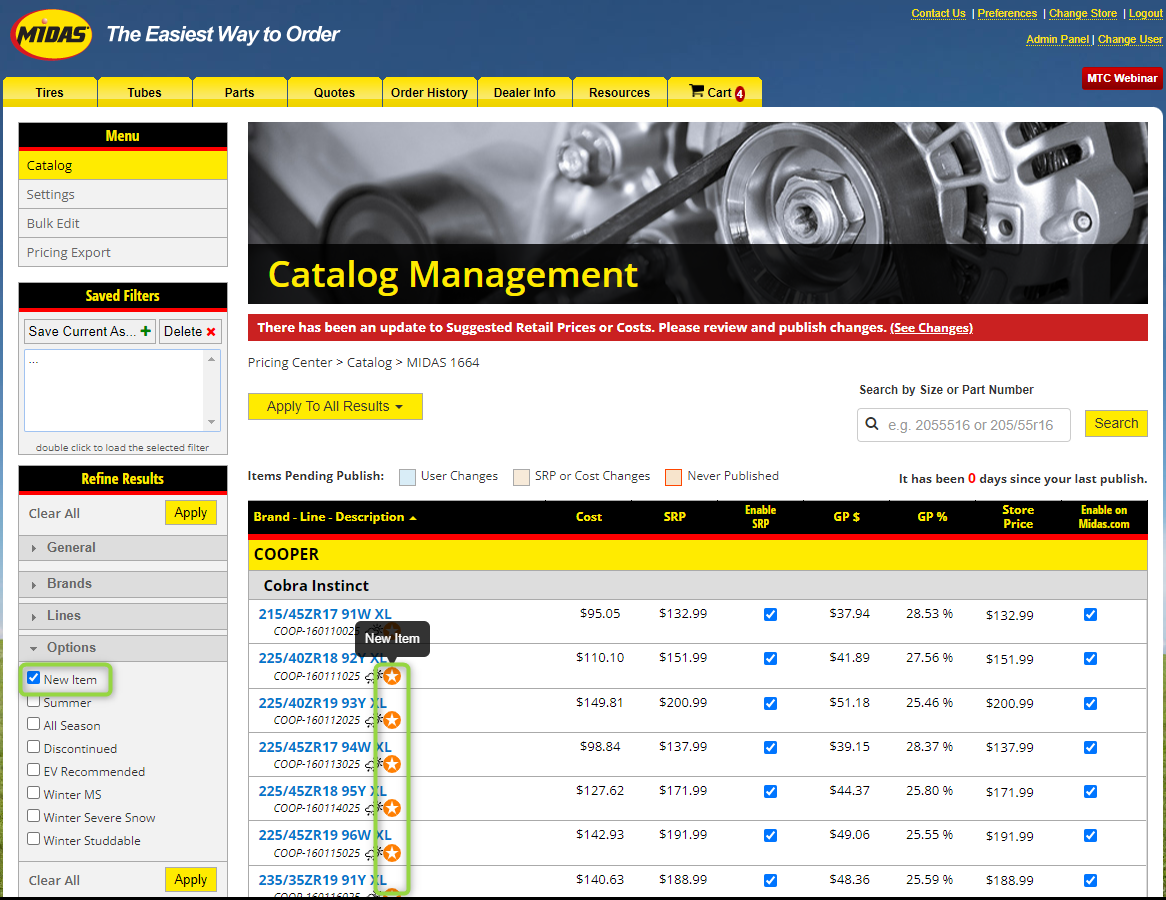1166x900 pixels.
Task: Select Bulk Edit in the side Menu
Action: click(x=123, y=223)
